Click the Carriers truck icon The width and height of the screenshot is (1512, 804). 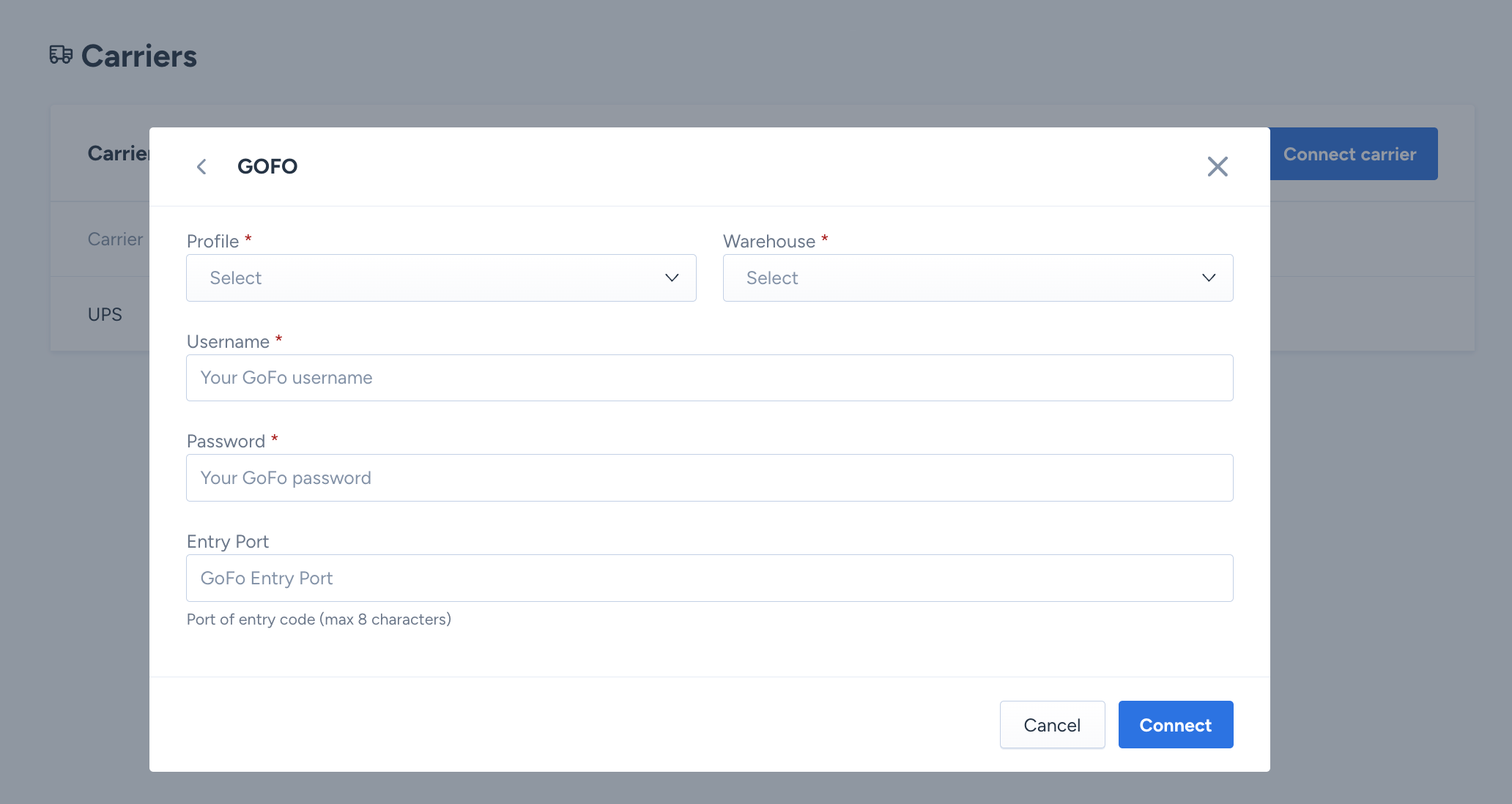point(61,55)
